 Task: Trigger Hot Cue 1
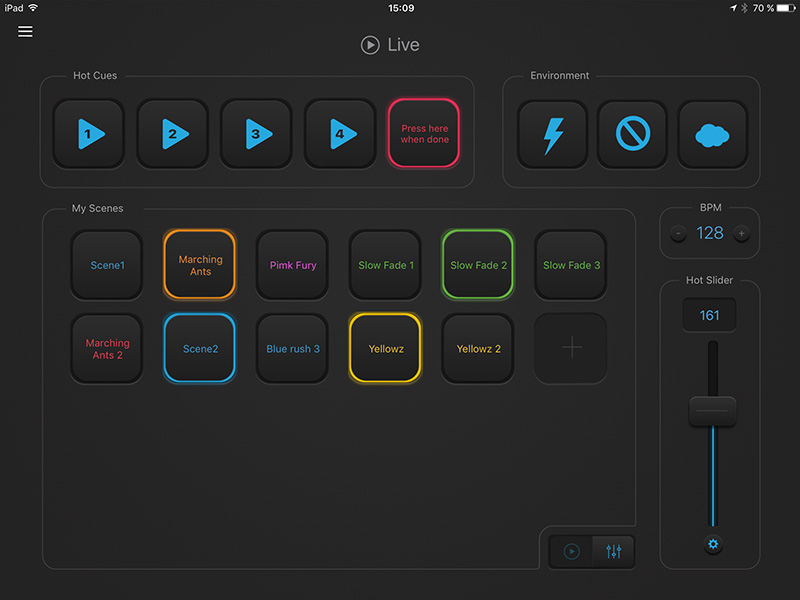pyautogui.click(x=91, y=134)
